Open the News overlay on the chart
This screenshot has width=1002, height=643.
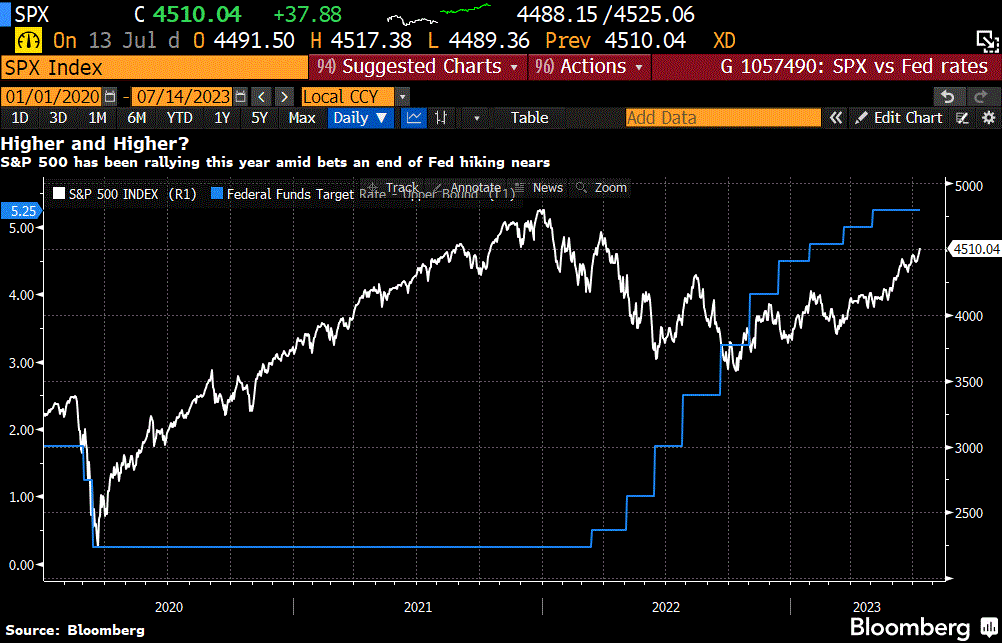[x=539, y=187]
